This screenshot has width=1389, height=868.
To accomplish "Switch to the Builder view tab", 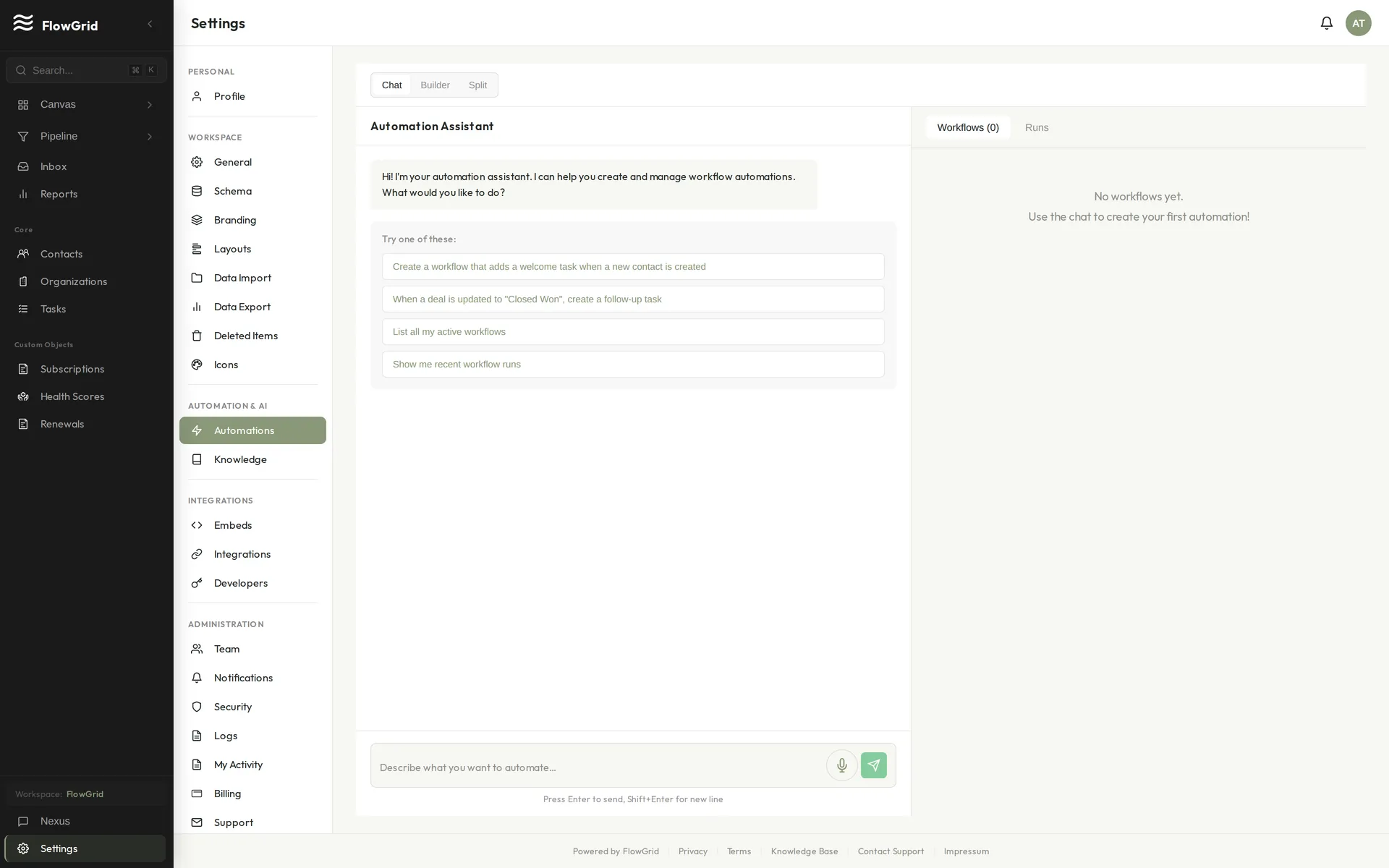I will tap(435, 85).
